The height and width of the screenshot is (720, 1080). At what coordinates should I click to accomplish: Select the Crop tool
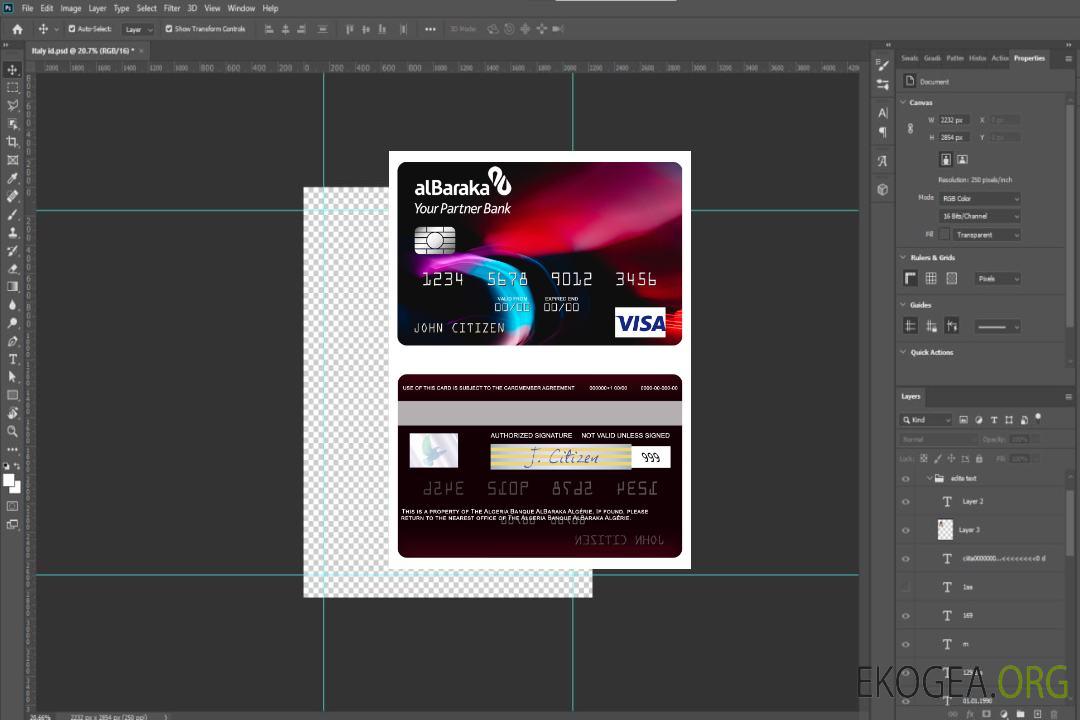click(x=12, y=142)
